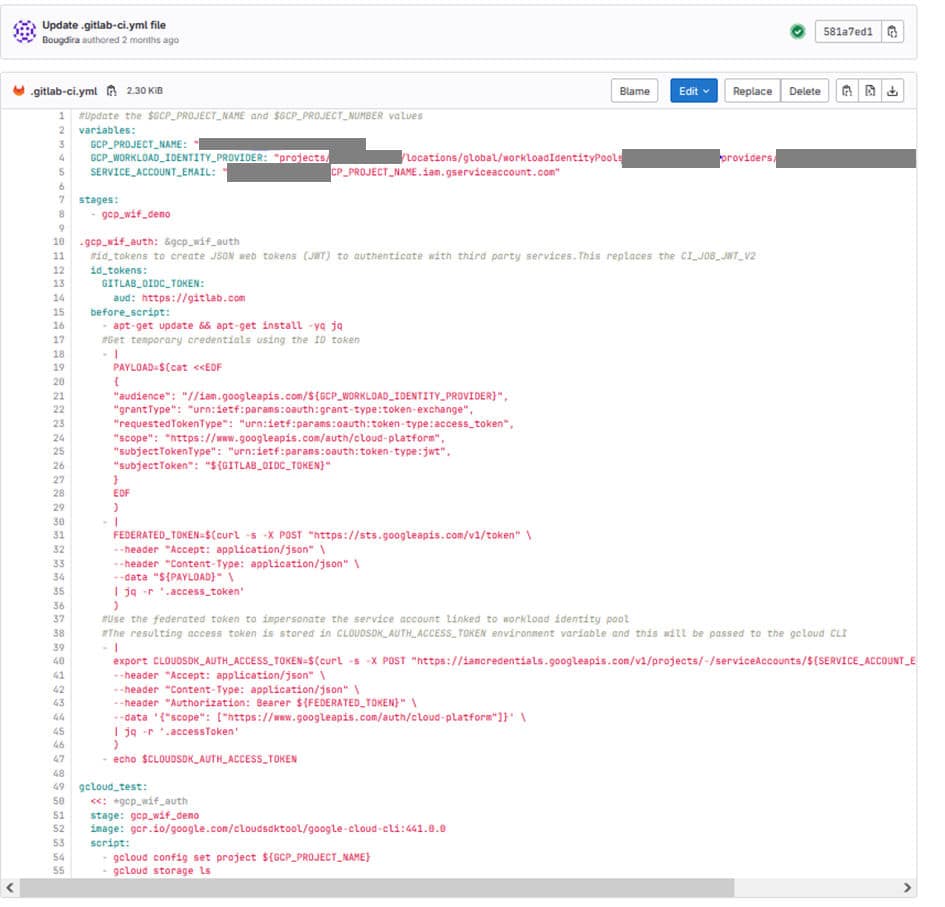Delete the .gitlab-ci.yml file
This screenshot has height=907, width=945.
tap(805, 90)
